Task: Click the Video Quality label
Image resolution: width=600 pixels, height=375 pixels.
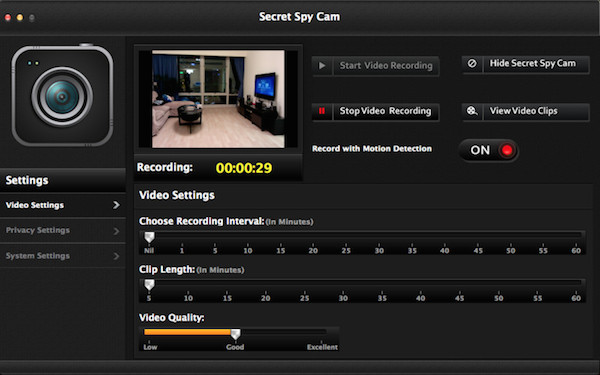Action: 171,318
